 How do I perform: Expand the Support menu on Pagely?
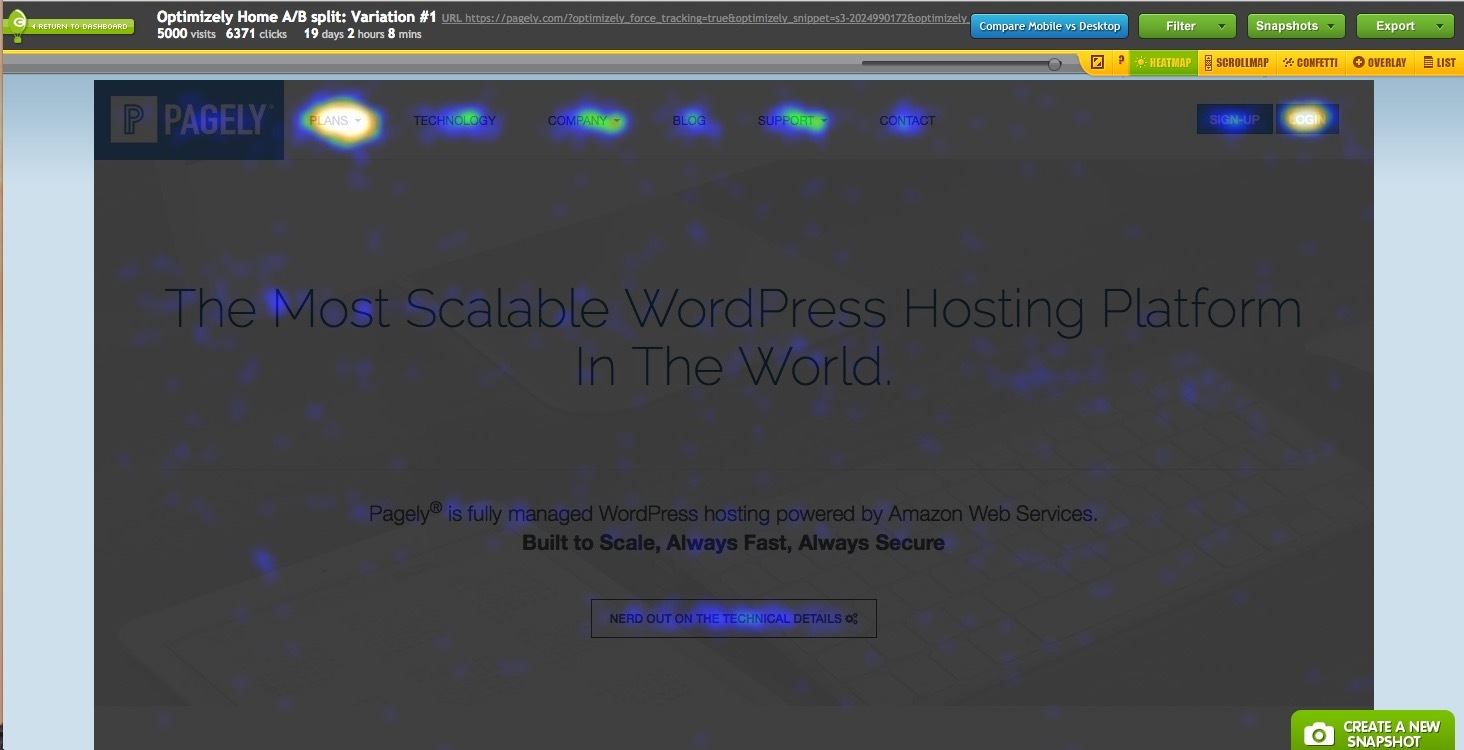point(793,121)
